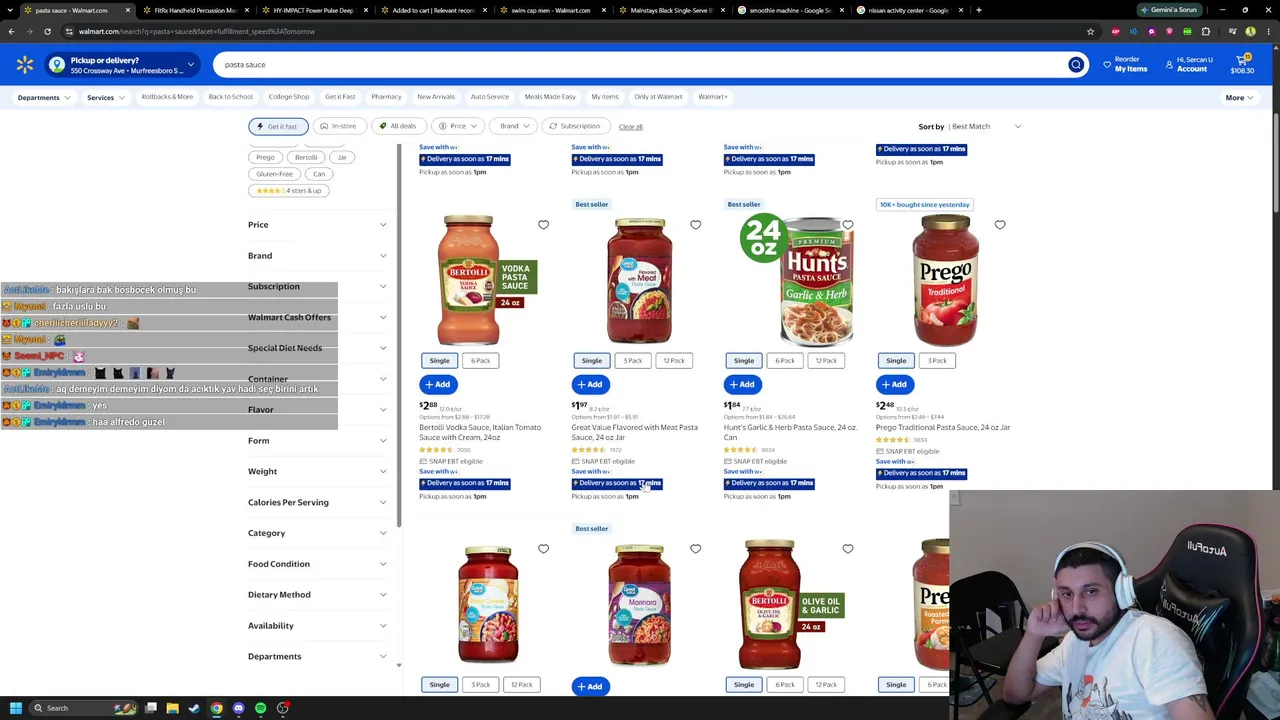Select 12 Pack for Great Value Meat sauce
Screen dimensions: 1280x720
[x=674, y=361]
